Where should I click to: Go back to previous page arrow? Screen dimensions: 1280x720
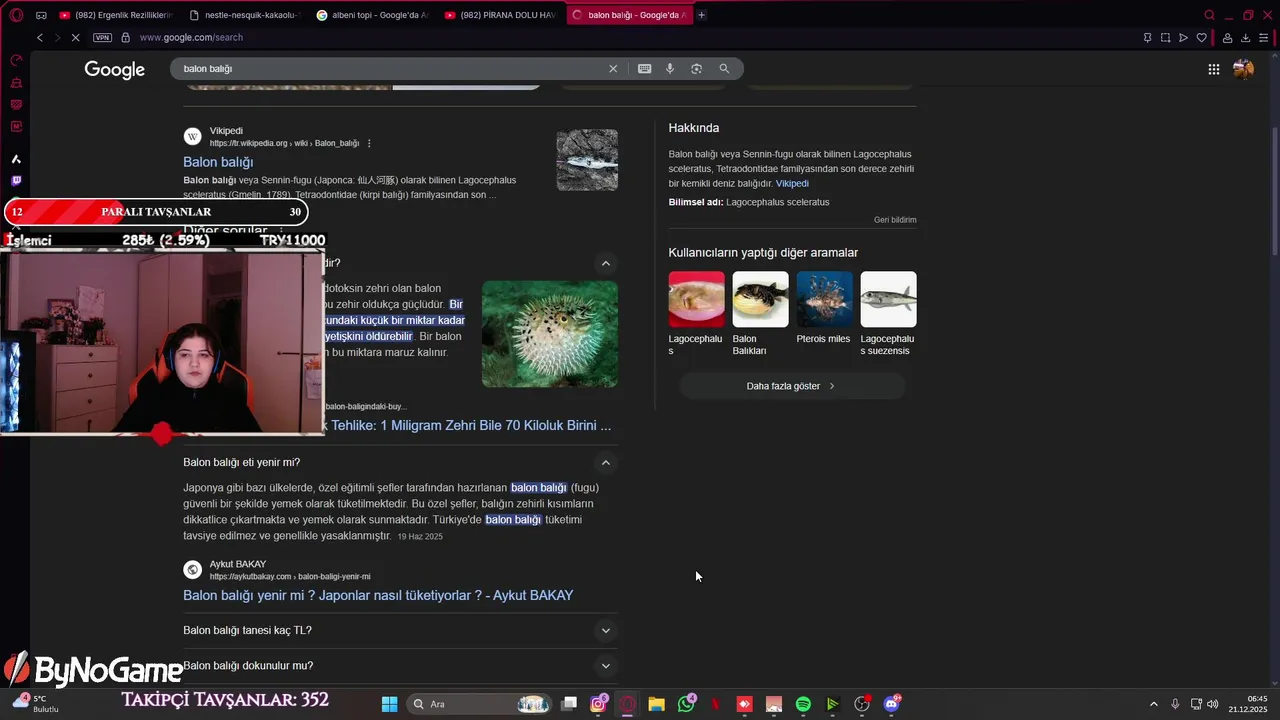(40, 37)
